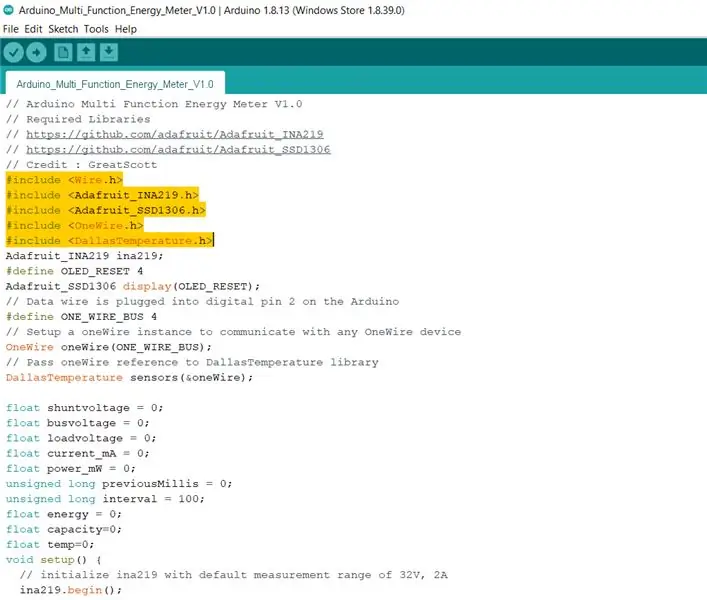Click the 'Setup a oneWire instance' comment

(x=234, y=332)
